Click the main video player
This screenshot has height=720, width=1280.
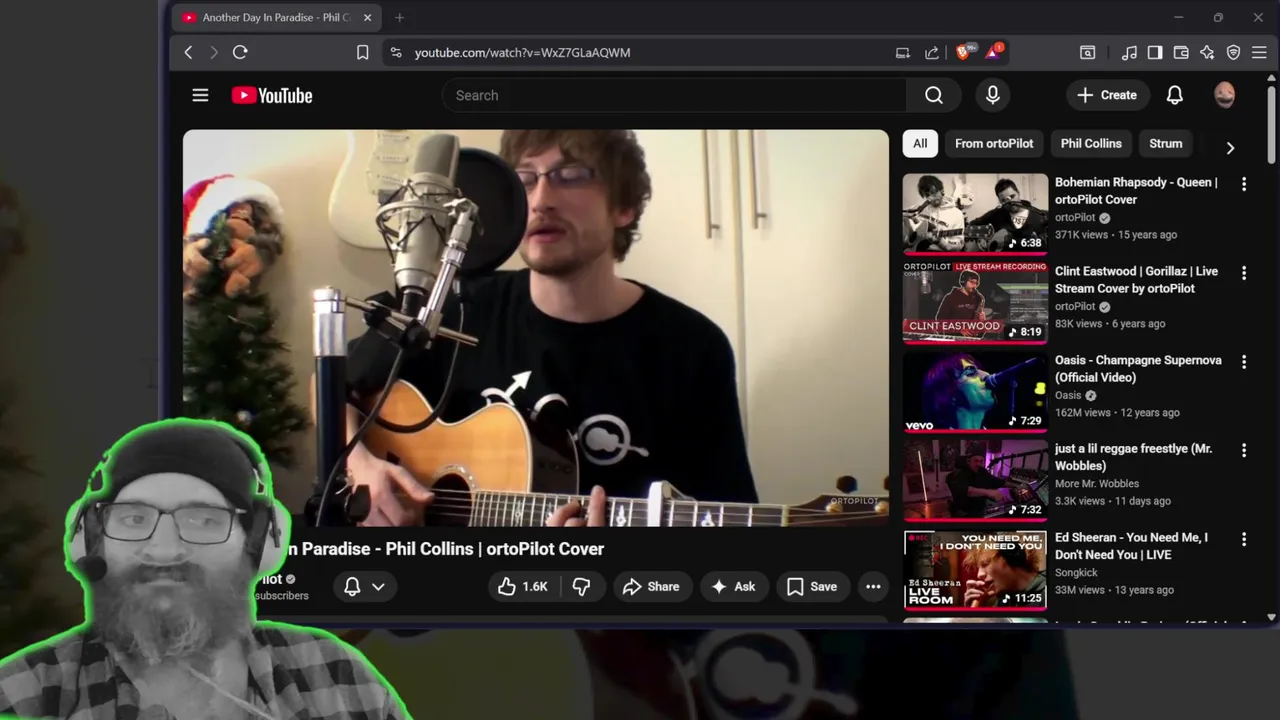(535, 328)
